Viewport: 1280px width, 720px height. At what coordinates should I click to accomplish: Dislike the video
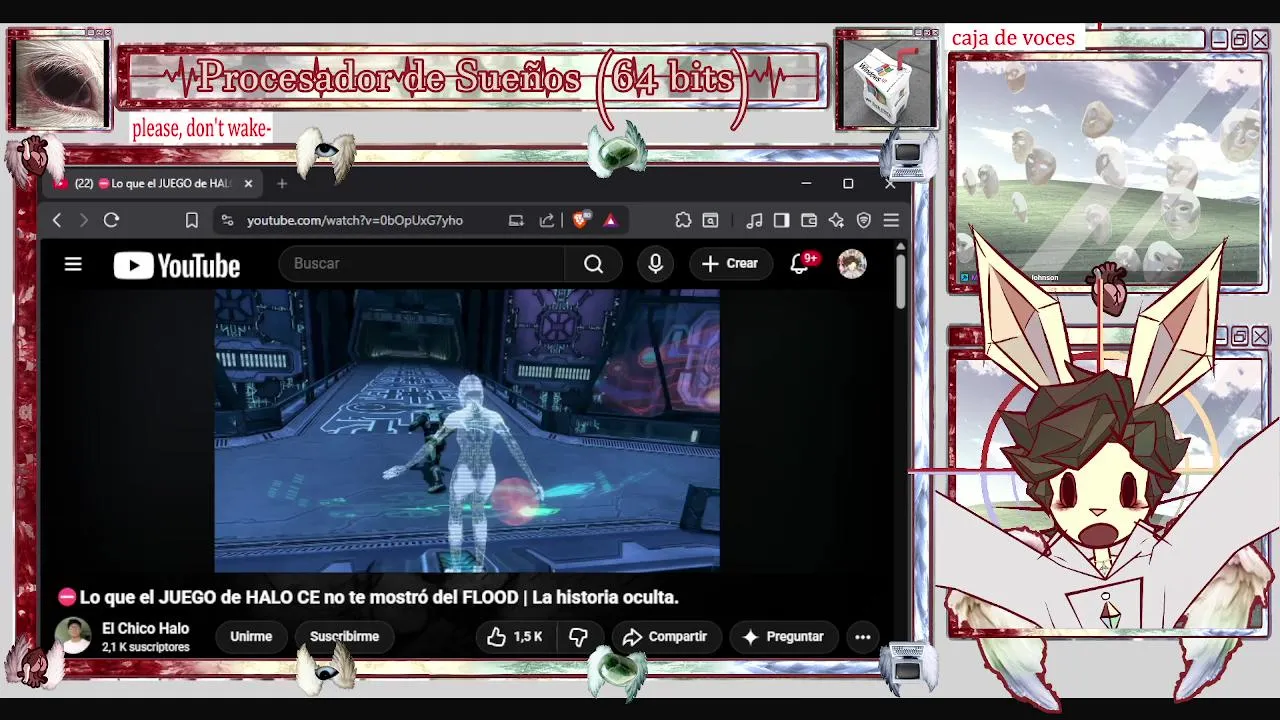click(x=578, y=636)
